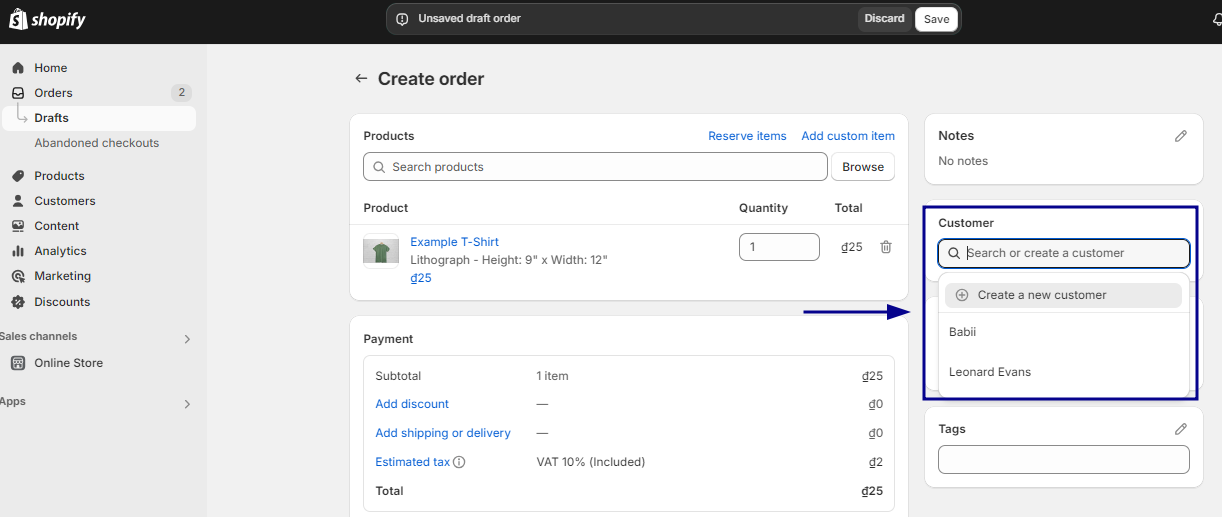Click the đ25 price link under T-Shirt
Viewport: 1222px width, 517px height.
tap(421, 278)
